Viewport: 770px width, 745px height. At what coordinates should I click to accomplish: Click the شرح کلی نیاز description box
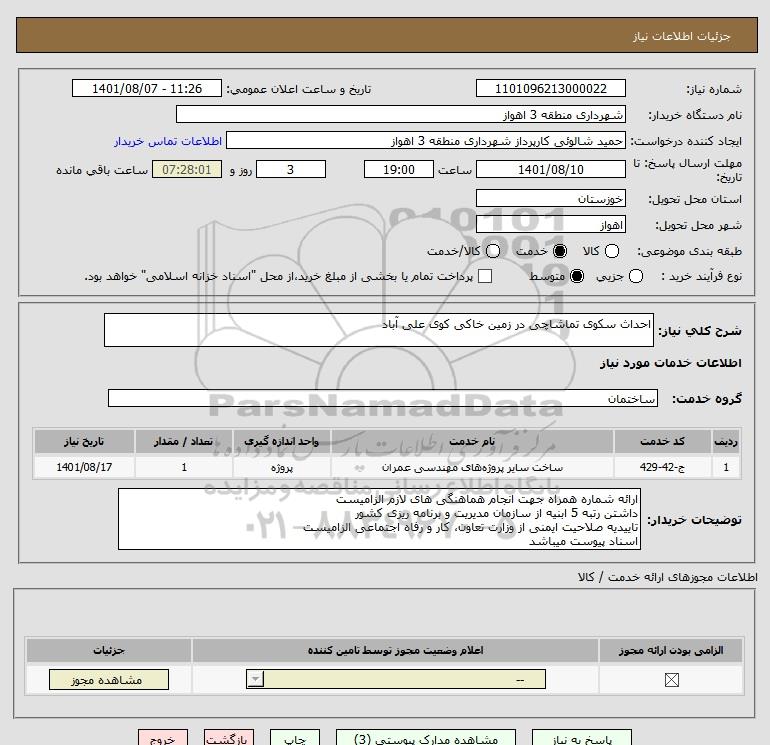coord(379,330)
